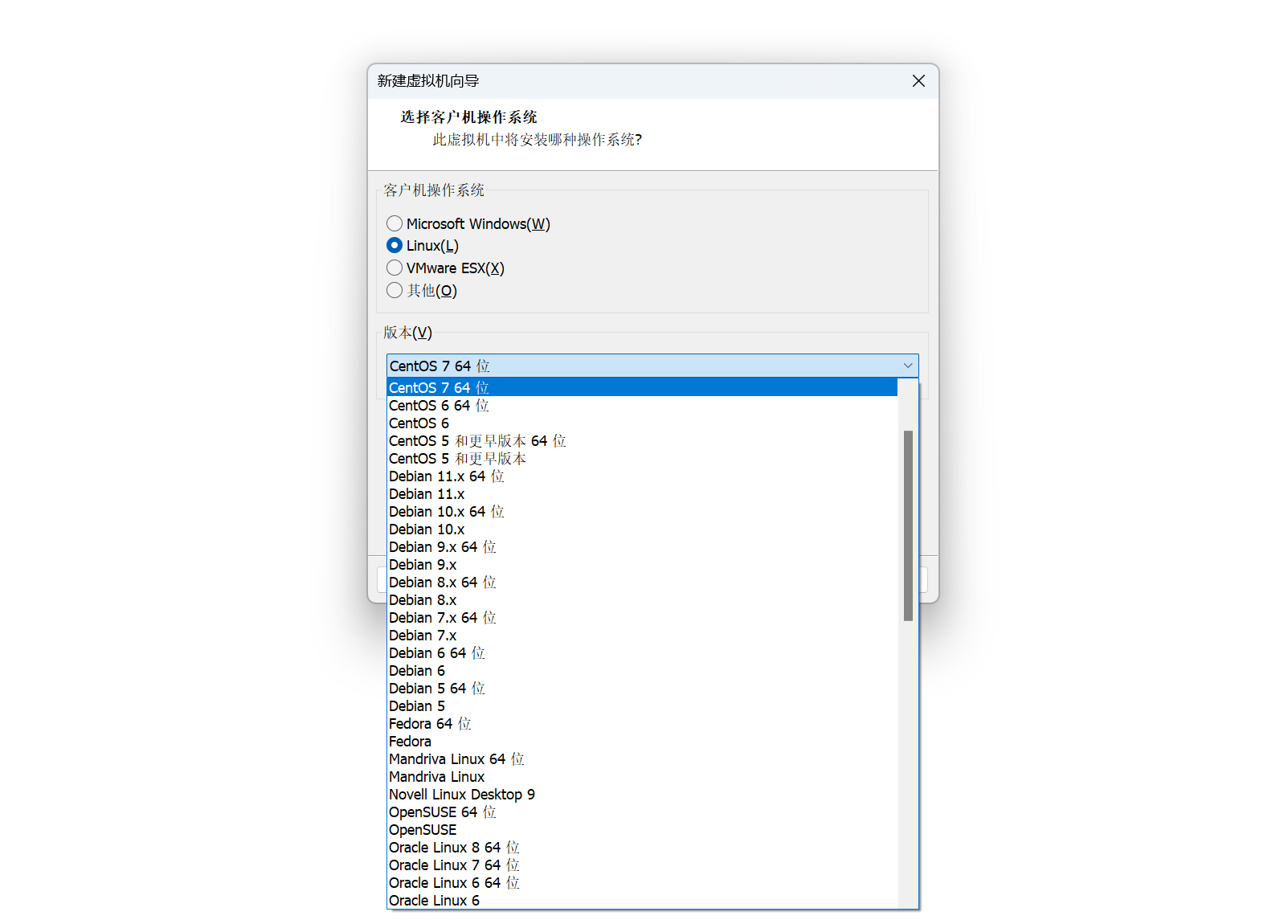
Task: Choose Fedora 64 位 version
Action: click(x=642, y=723)
